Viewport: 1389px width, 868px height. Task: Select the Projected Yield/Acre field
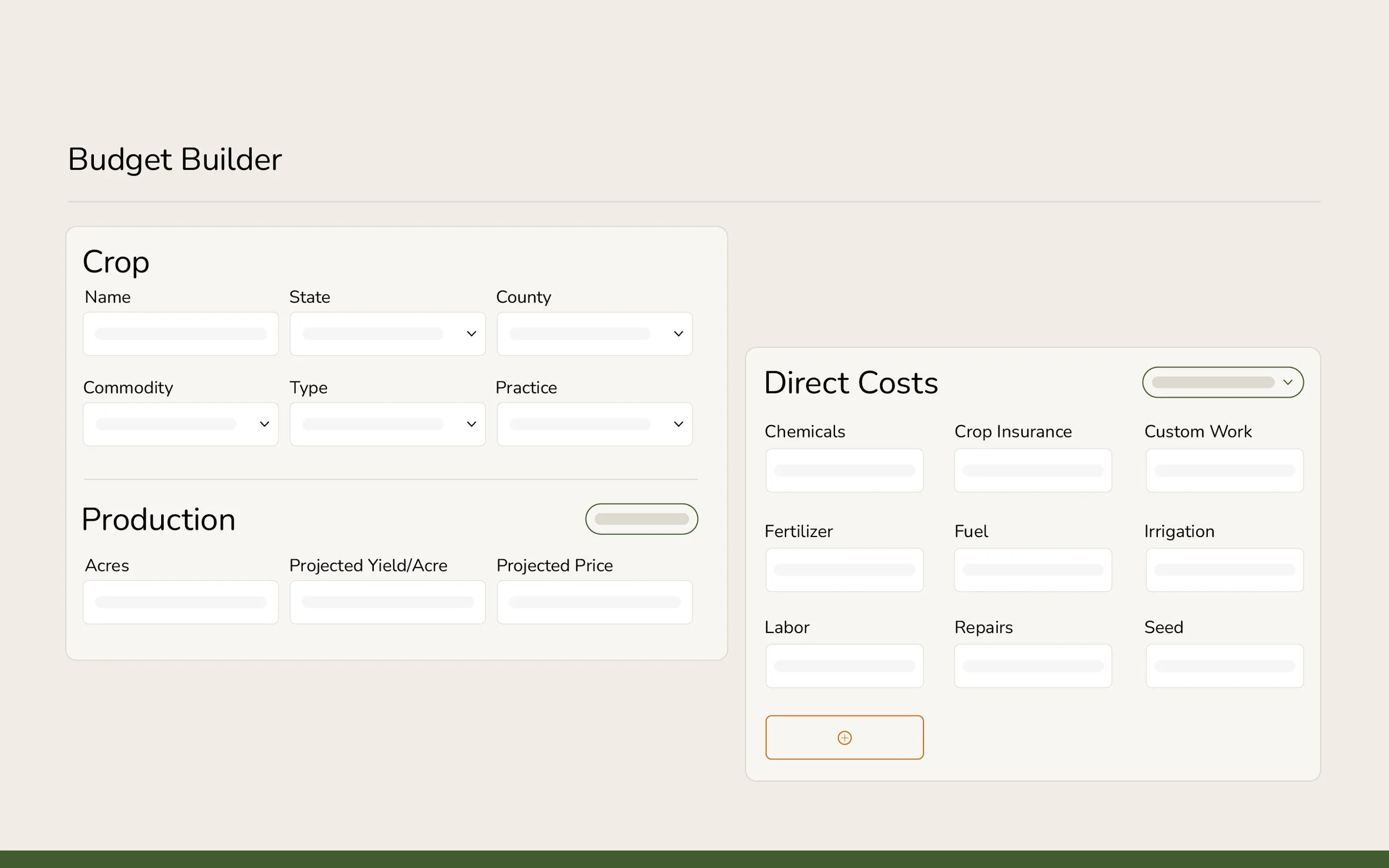[388, 602]
